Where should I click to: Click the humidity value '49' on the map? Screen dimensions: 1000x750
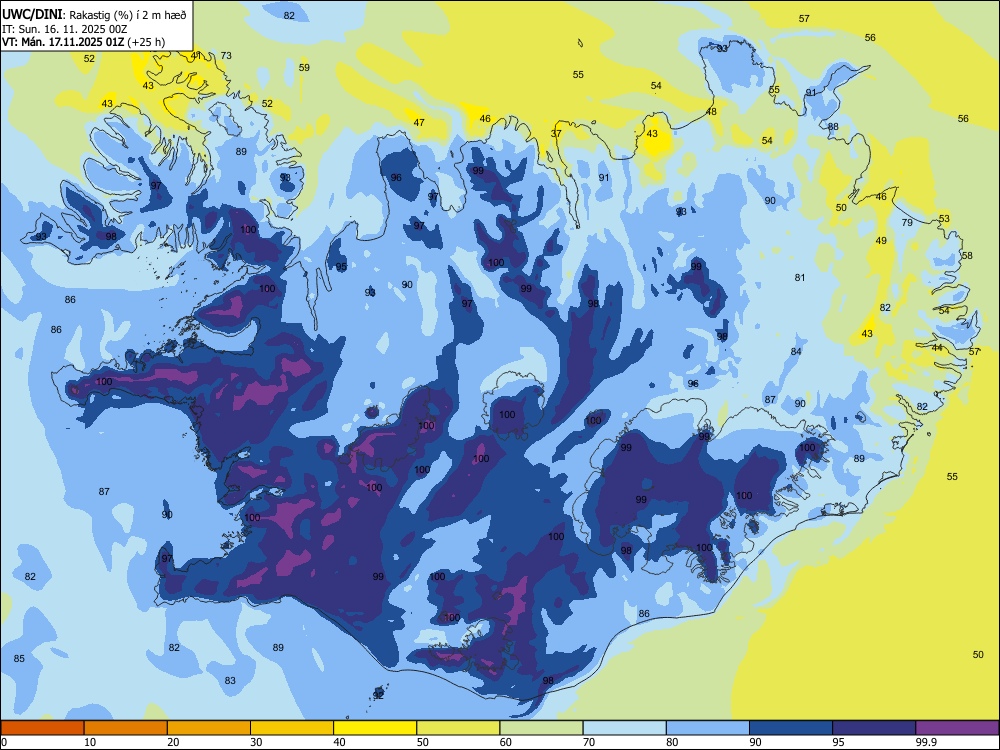881,240
